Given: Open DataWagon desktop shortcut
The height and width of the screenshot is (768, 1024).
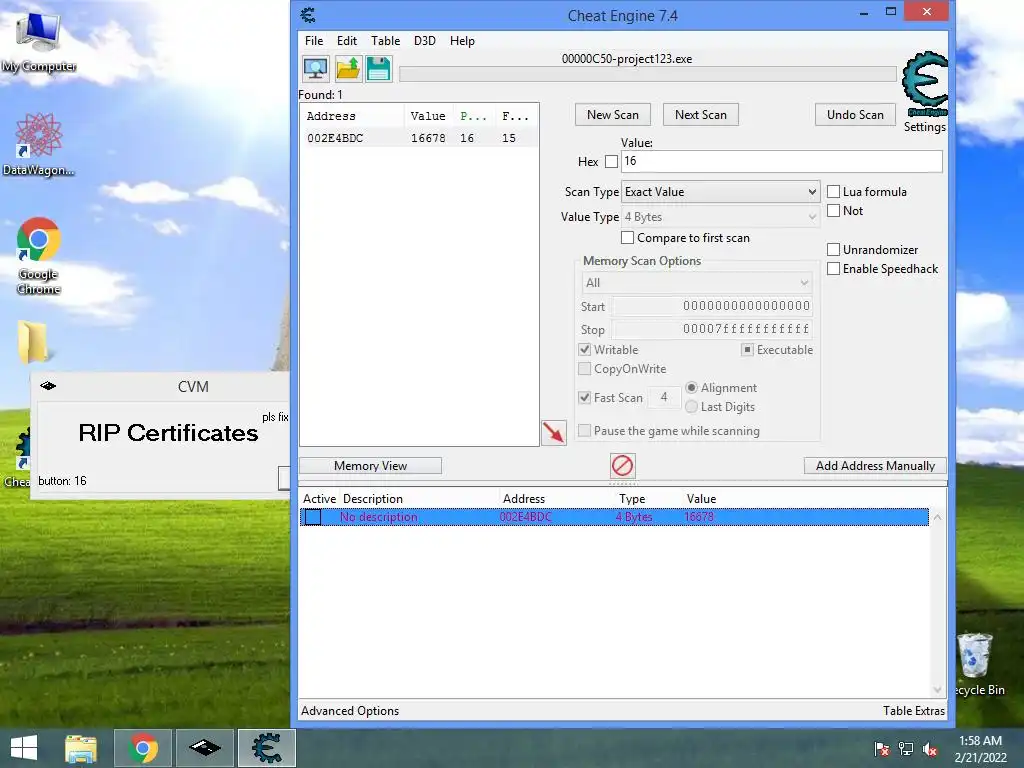Looking at the screenshot, I should [38, 144].
